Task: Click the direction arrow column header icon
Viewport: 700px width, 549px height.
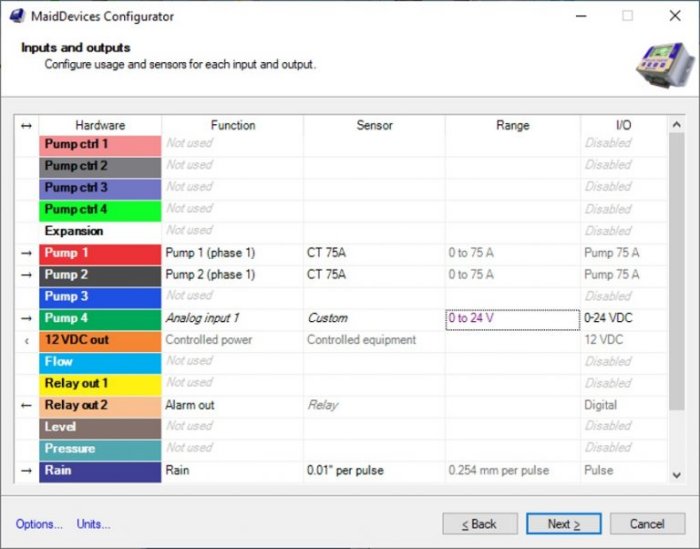Action: [x=27, y=125]
